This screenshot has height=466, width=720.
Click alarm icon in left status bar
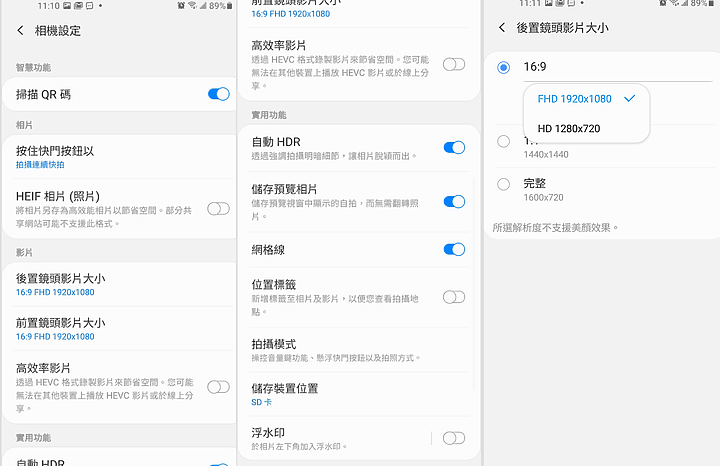tap(181, 6)
